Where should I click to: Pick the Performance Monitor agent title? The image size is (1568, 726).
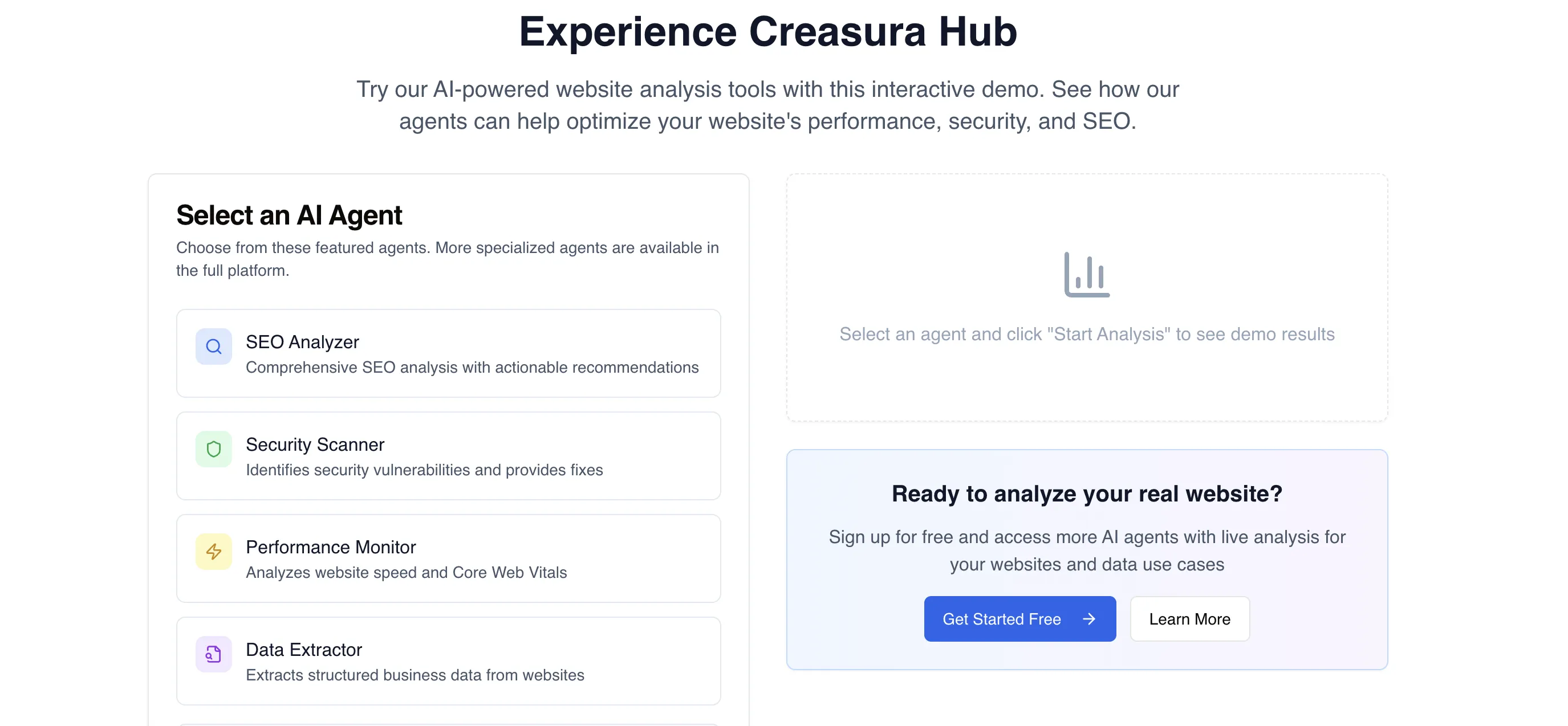[x=331, y=547]
